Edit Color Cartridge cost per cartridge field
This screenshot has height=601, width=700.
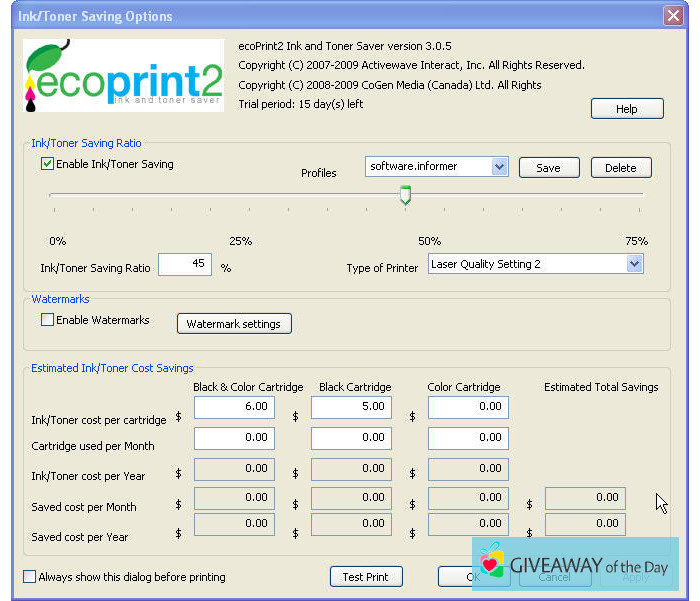[x=468, y=407]
